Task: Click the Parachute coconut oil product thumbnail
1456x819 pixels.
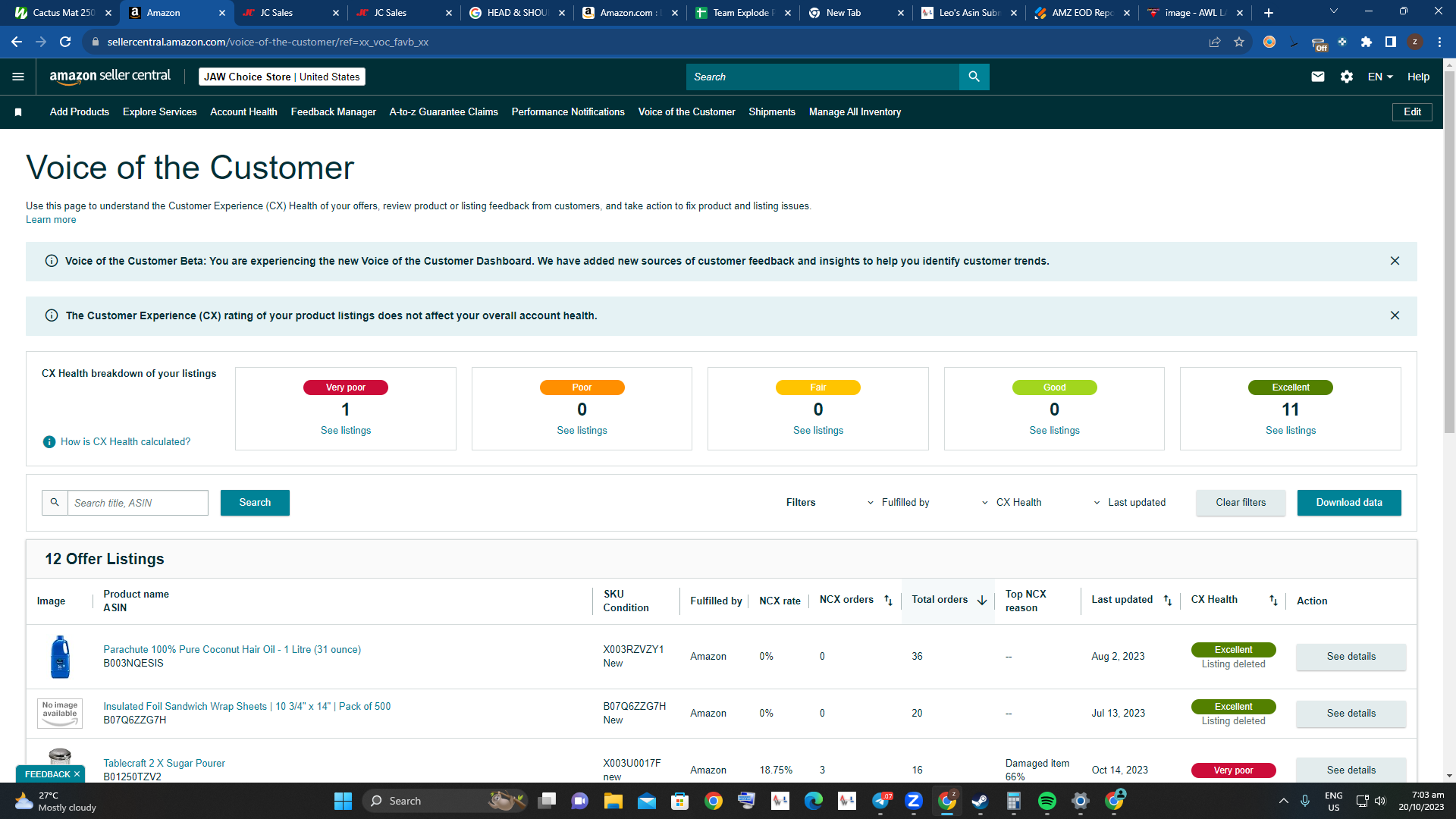Action: pos(60,657)
